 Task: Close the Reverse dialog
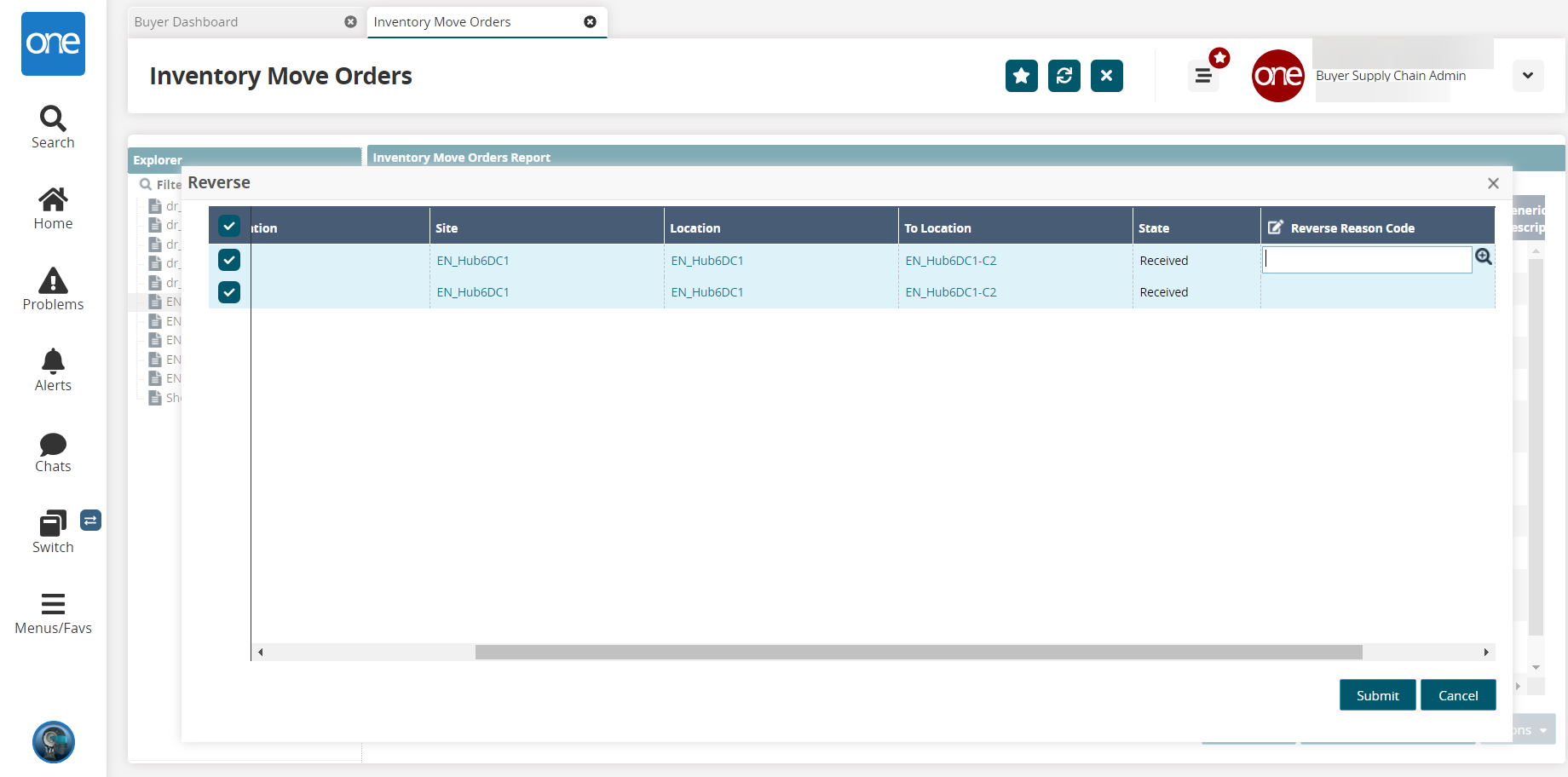tap(1493, 183)
